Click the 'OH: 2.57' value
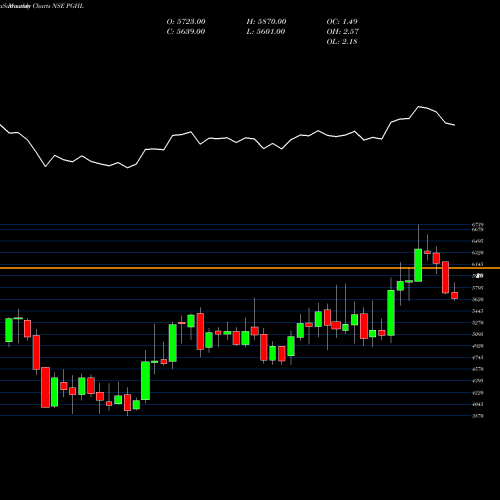This screenshot has width=500, height=500. [343, 32]
